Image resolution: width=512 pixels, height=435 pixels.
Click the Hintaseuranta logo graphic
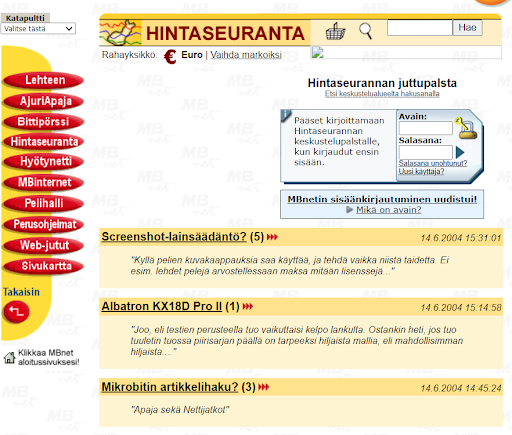pyautogui.click(x=120, y=33)
